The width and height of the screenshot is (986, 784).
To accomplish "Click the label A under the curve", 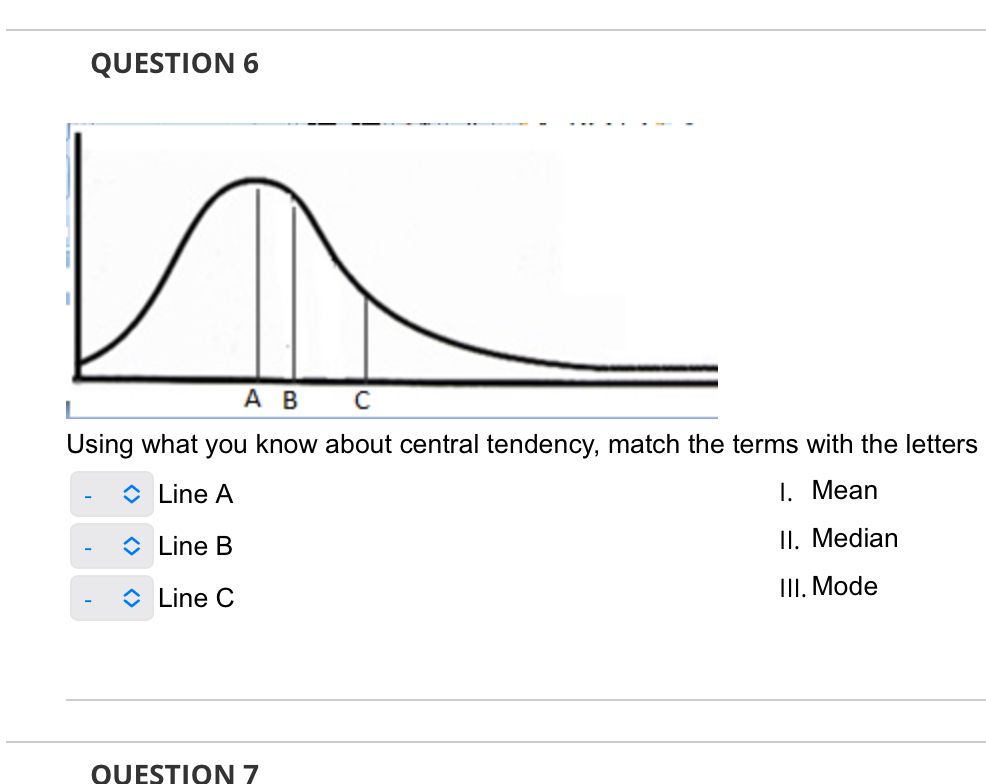I will (252, 398).
